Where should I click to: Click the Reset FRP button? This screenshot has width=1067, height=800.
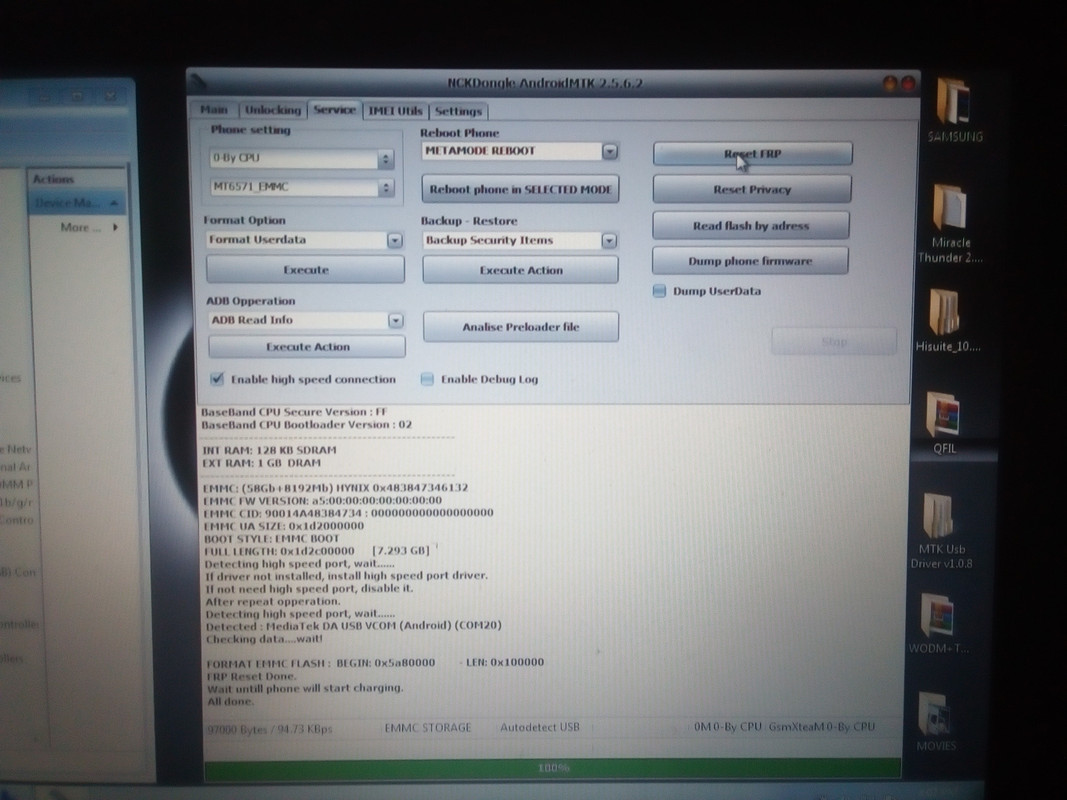coord(752,154)
